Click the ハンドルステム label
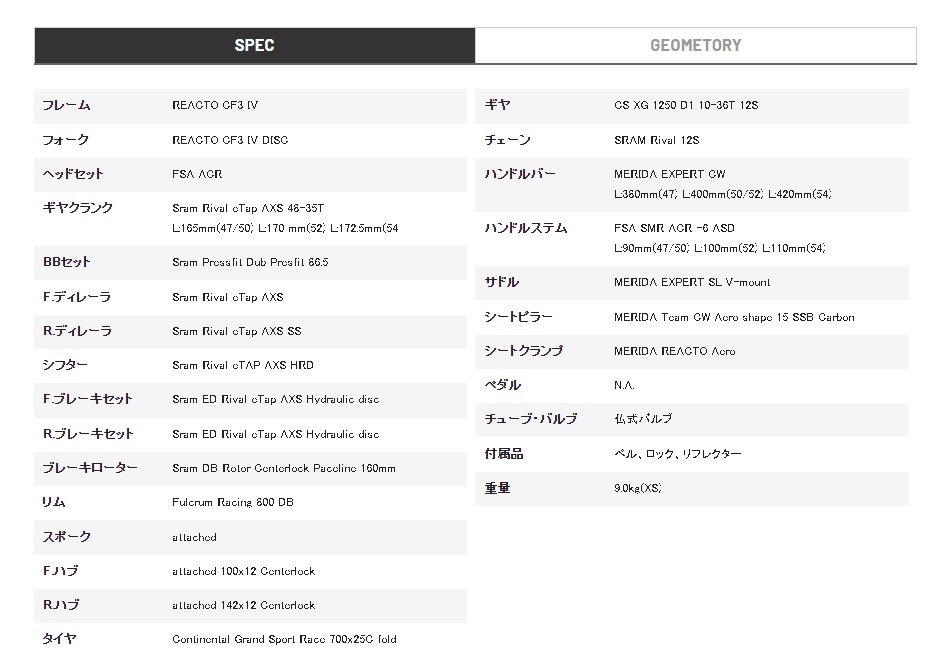 (526, 228)
